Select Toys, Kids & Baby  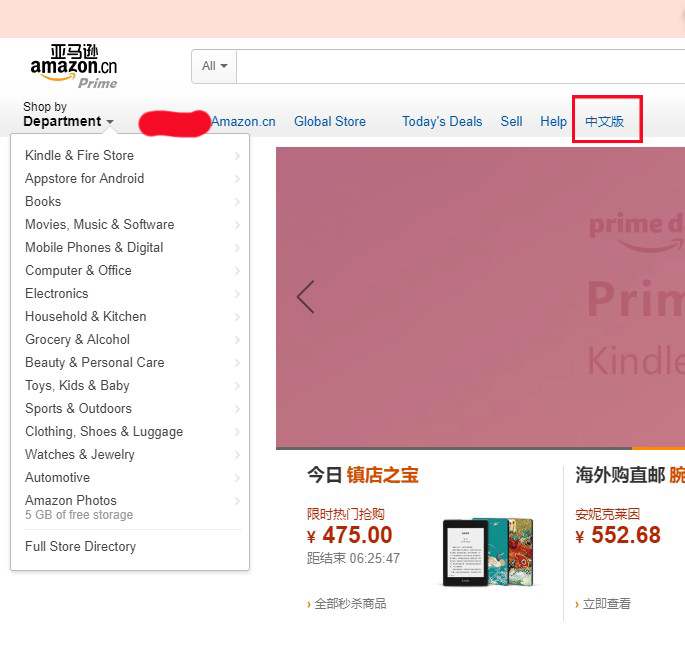coord(77,386)
